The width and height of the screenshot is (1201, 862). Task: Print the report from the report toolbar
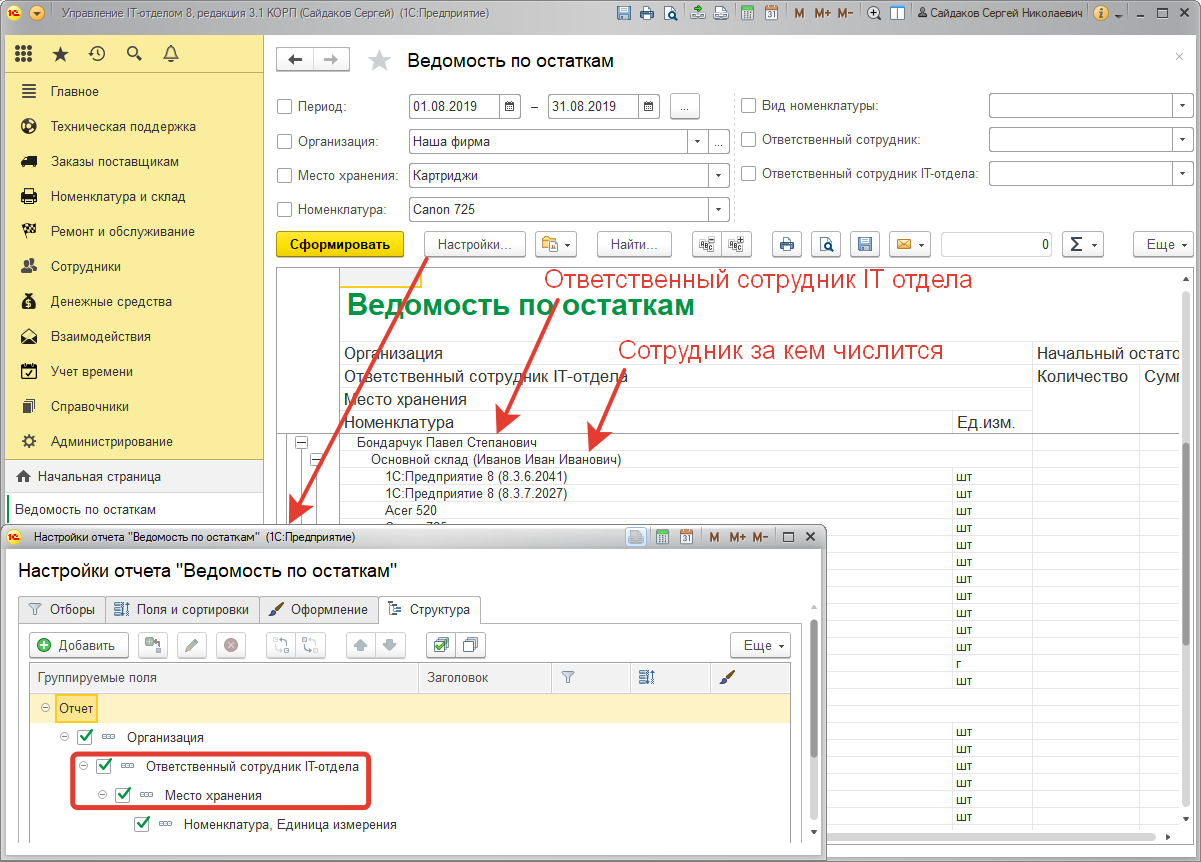pyautogui.click(x=787, y=244)
